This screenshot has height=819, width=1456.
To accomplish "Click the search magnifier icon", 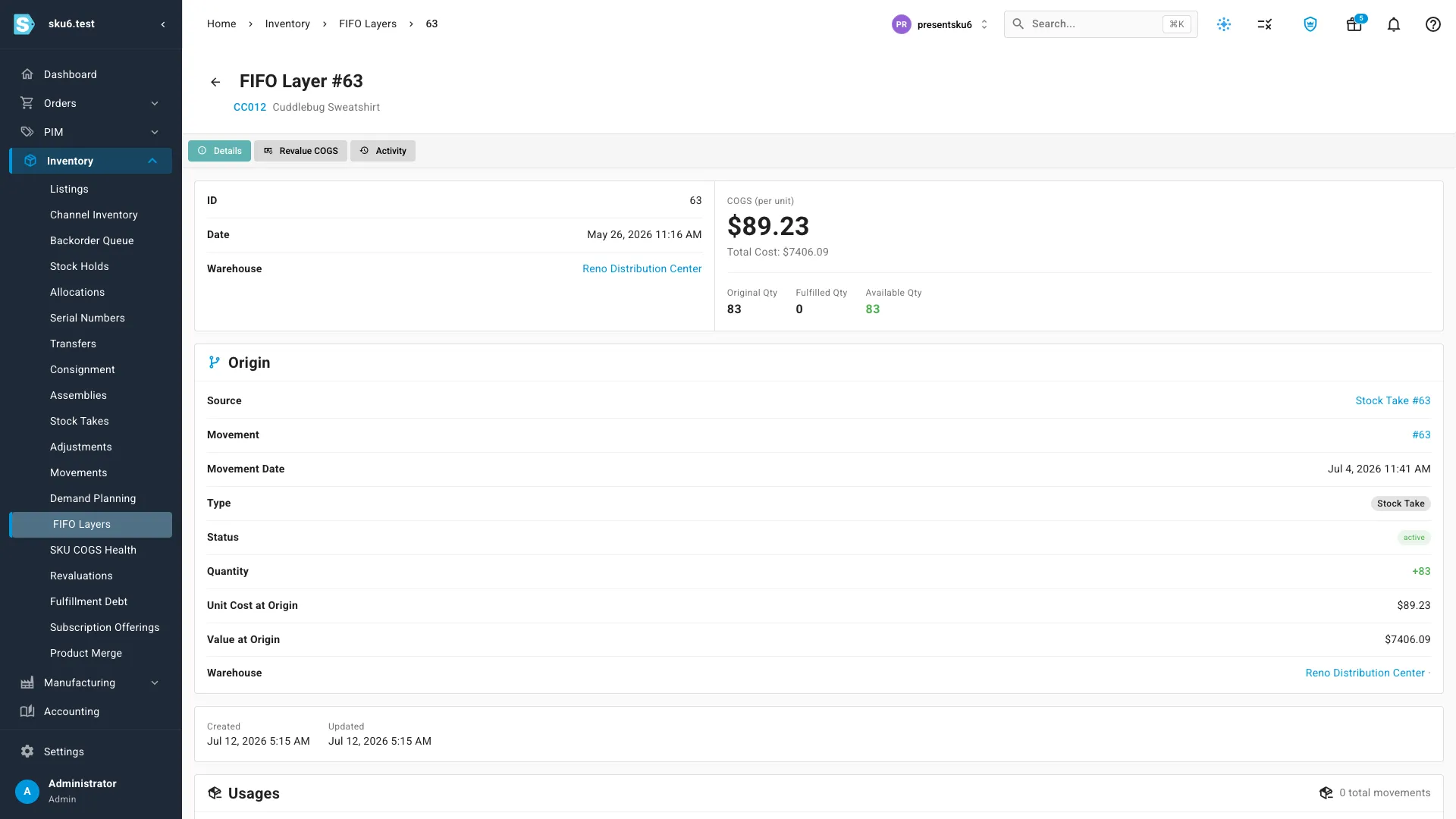I will coord(1018,24).
